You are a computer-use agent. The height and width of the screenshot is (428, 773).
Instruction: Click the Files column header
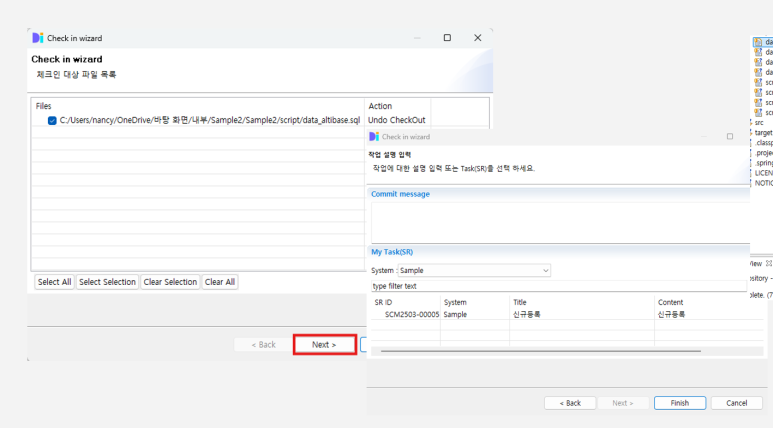pyautogui.click(x=43, y=106)
